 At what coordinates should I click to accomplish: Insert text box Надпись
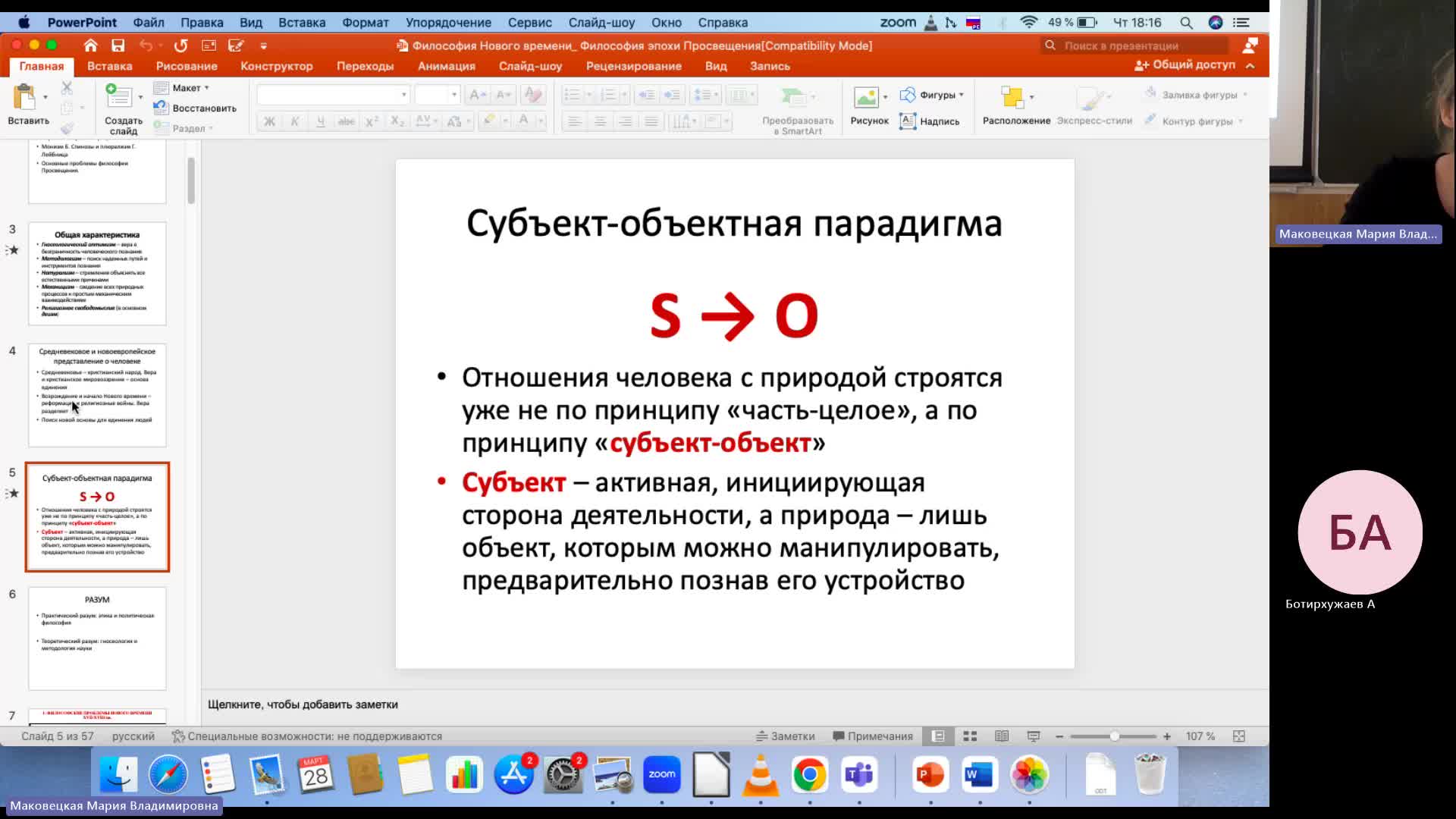[x=930, y=121]
